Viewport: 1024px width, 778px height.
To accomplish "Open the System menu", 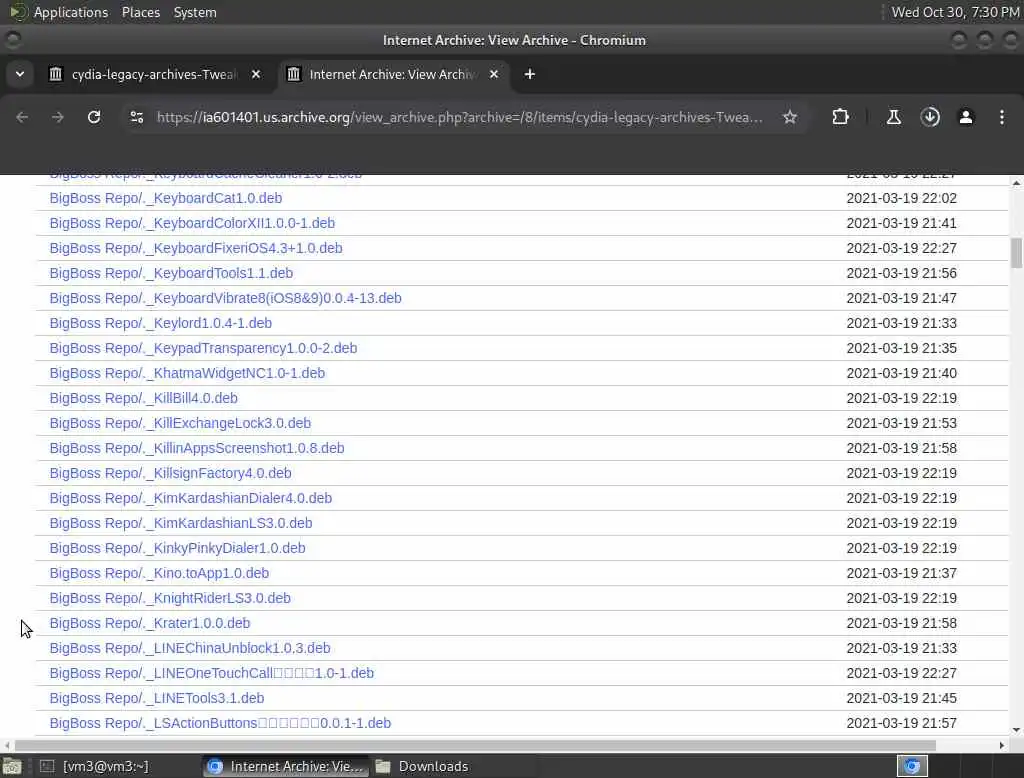I will (x=195, y=12).
